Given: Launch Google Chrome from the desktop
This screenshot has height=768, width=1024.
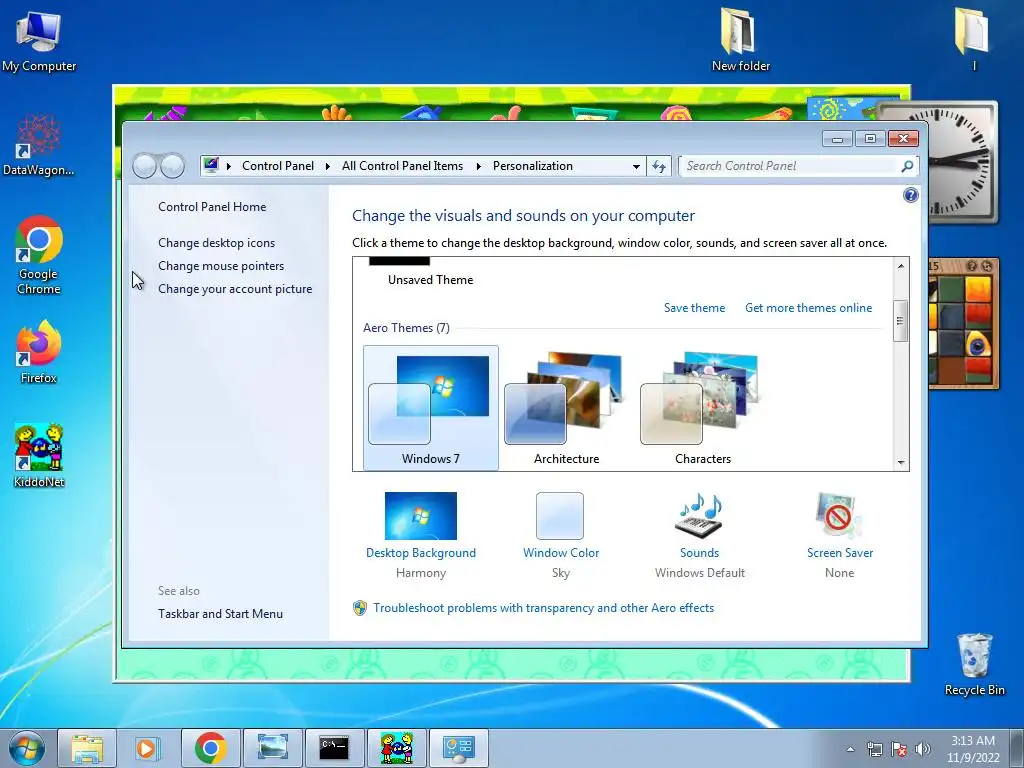Looking at the screenshot, I should click(x=39, y=255).
